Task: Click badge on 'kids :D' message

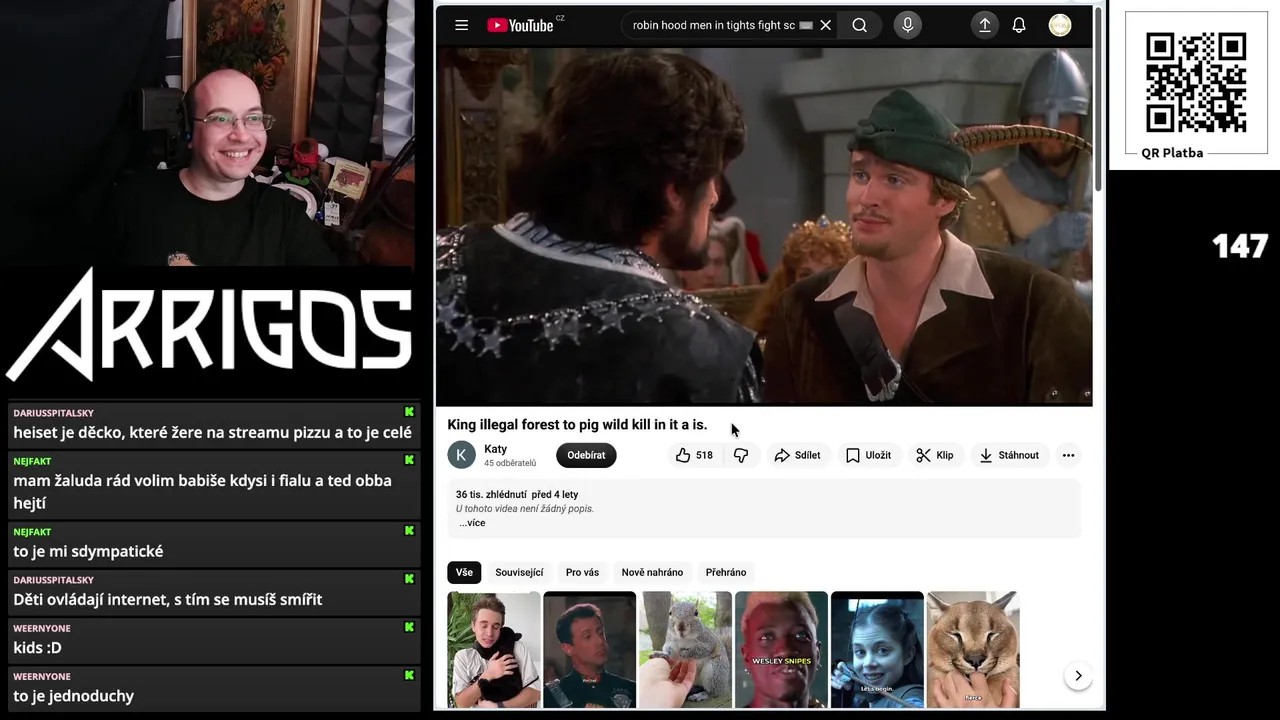Action: pos(409,627)
